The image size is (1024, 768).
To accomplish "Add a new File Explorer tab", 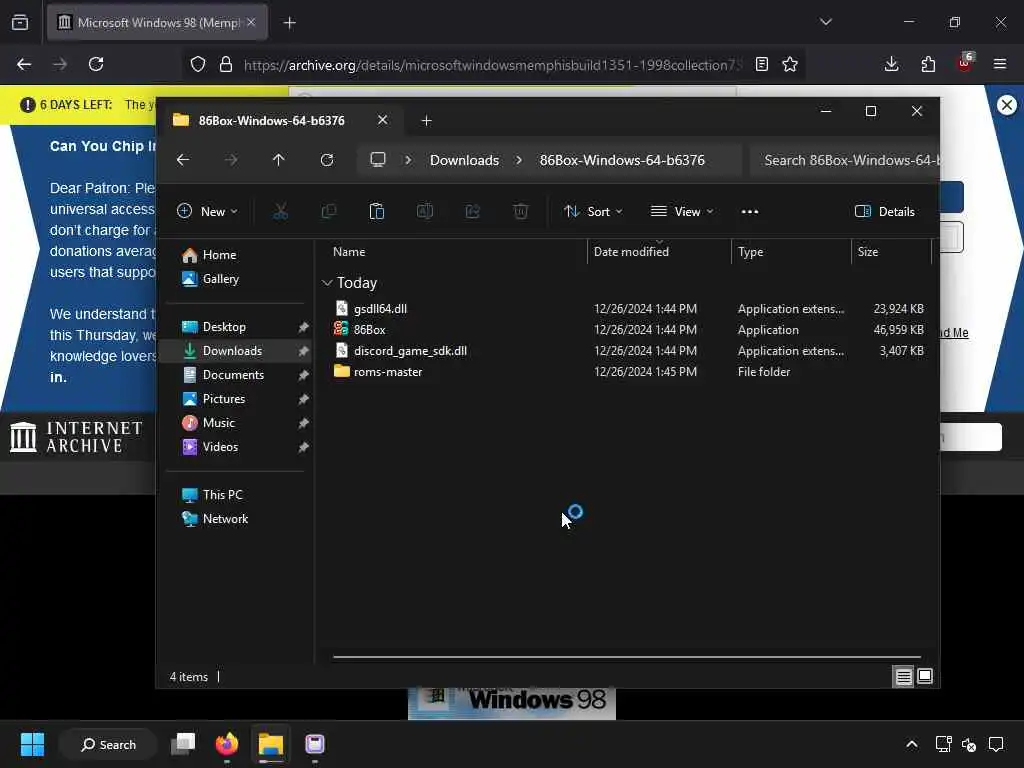I will 426,121.
